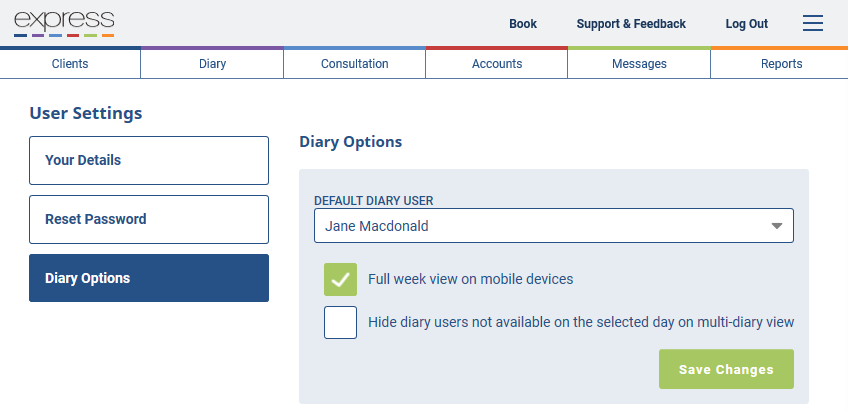Open the Default Diary User combo box
This screenshot has height=411, width=848.
pos(554,226)
